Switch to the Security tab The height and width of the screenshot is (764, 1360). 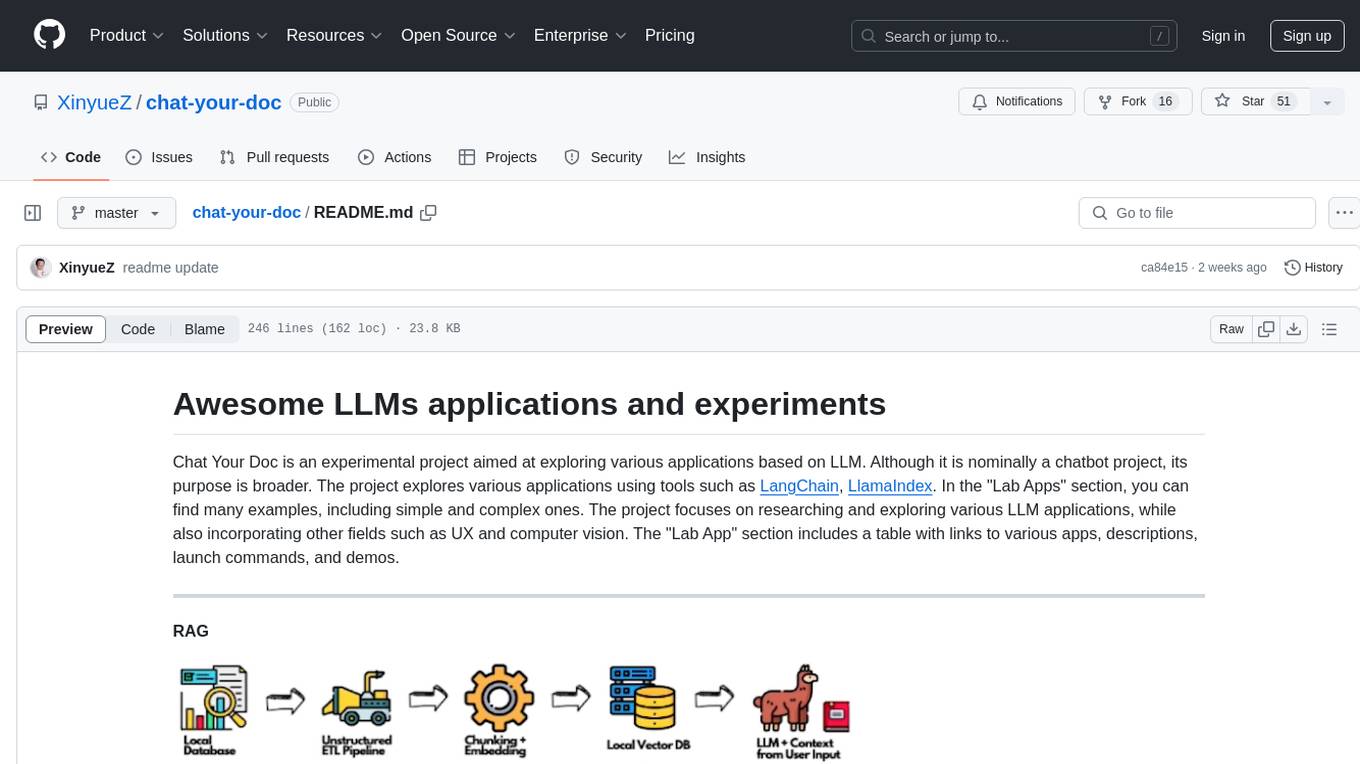pos(603,157)
